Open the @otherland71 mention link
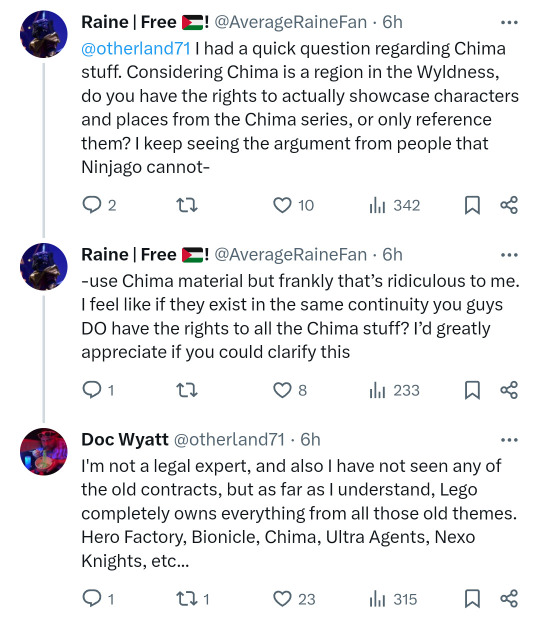This screenshot has width=540, height=621. (136, 49)
